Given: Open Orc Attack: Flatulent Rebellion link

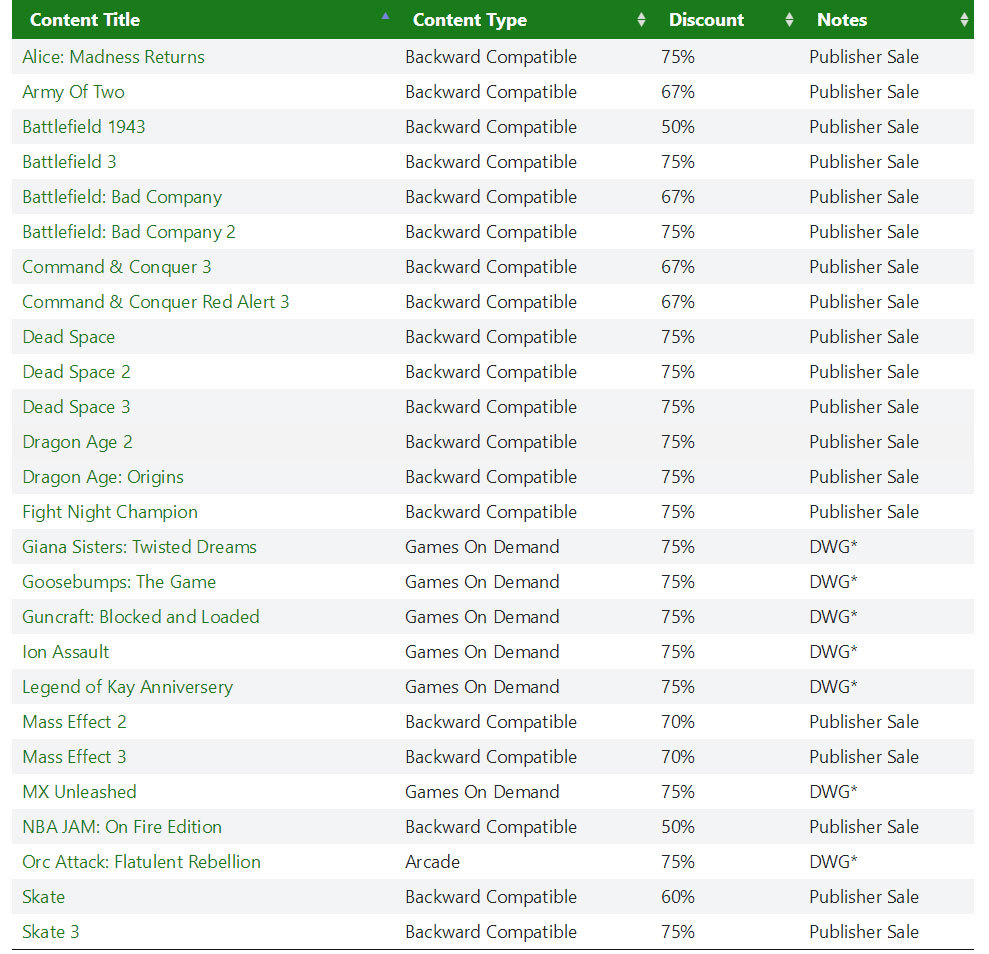Looking at the screenshot, I should [x=141, y=862].
